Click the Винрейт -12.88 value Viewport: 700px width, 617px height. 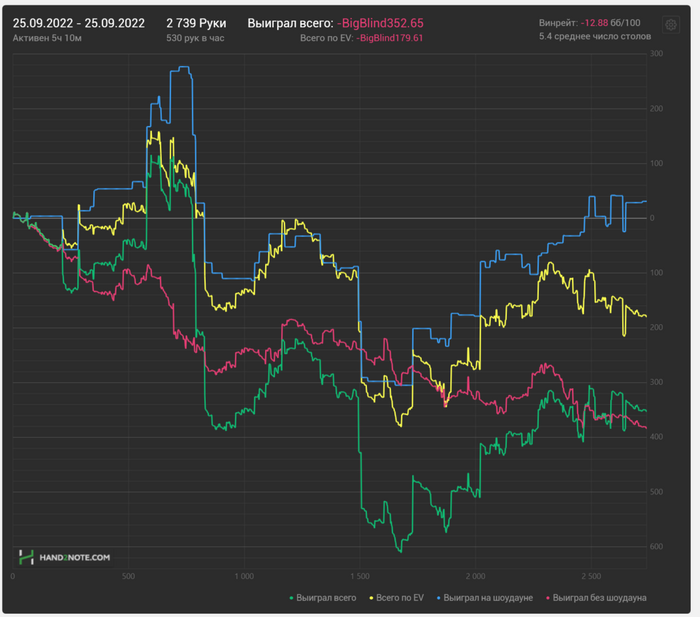tap(595, 22)
